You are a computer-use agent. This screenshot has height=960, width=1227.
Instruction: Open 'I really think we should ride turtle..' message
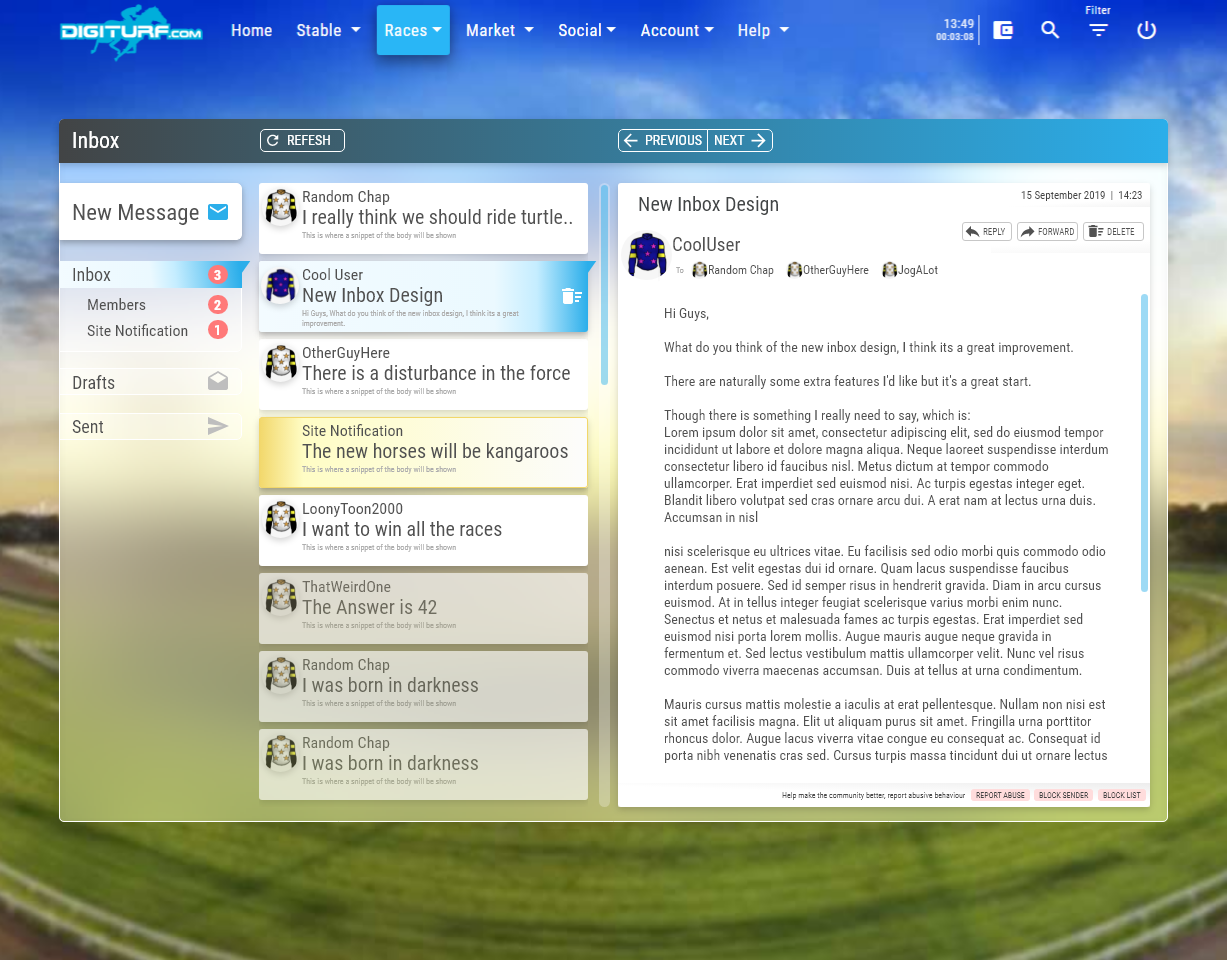point(423,218)
